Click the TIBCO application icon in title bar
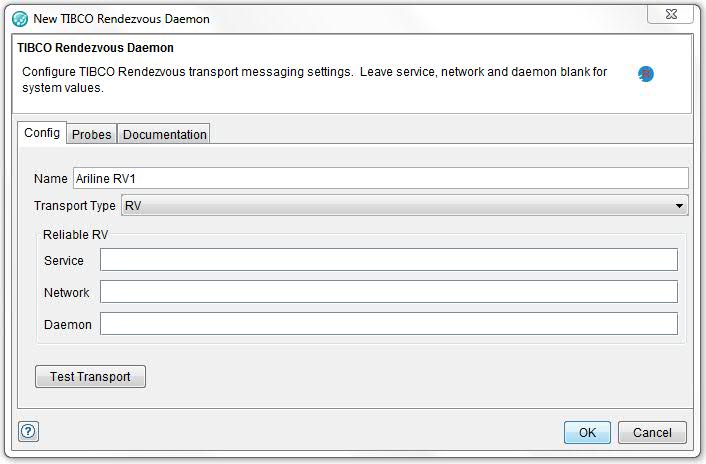This screenshot has width=706, height=464. click(19, 19)
